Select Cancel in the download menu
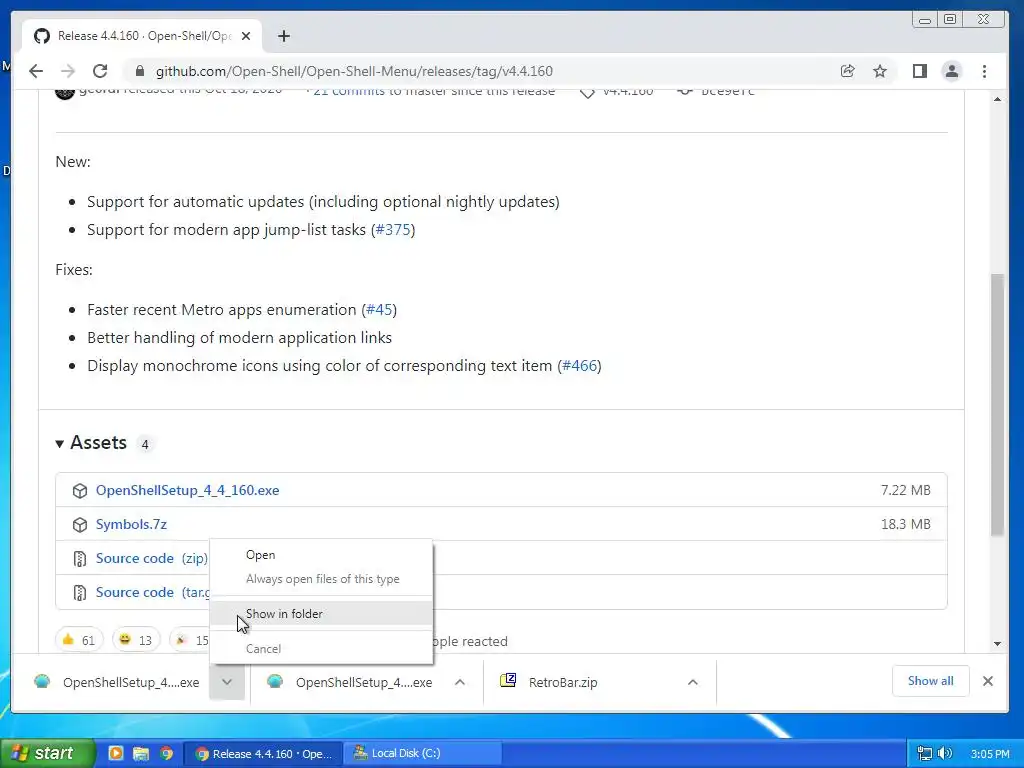1024x768 pixels. [321, 648]
